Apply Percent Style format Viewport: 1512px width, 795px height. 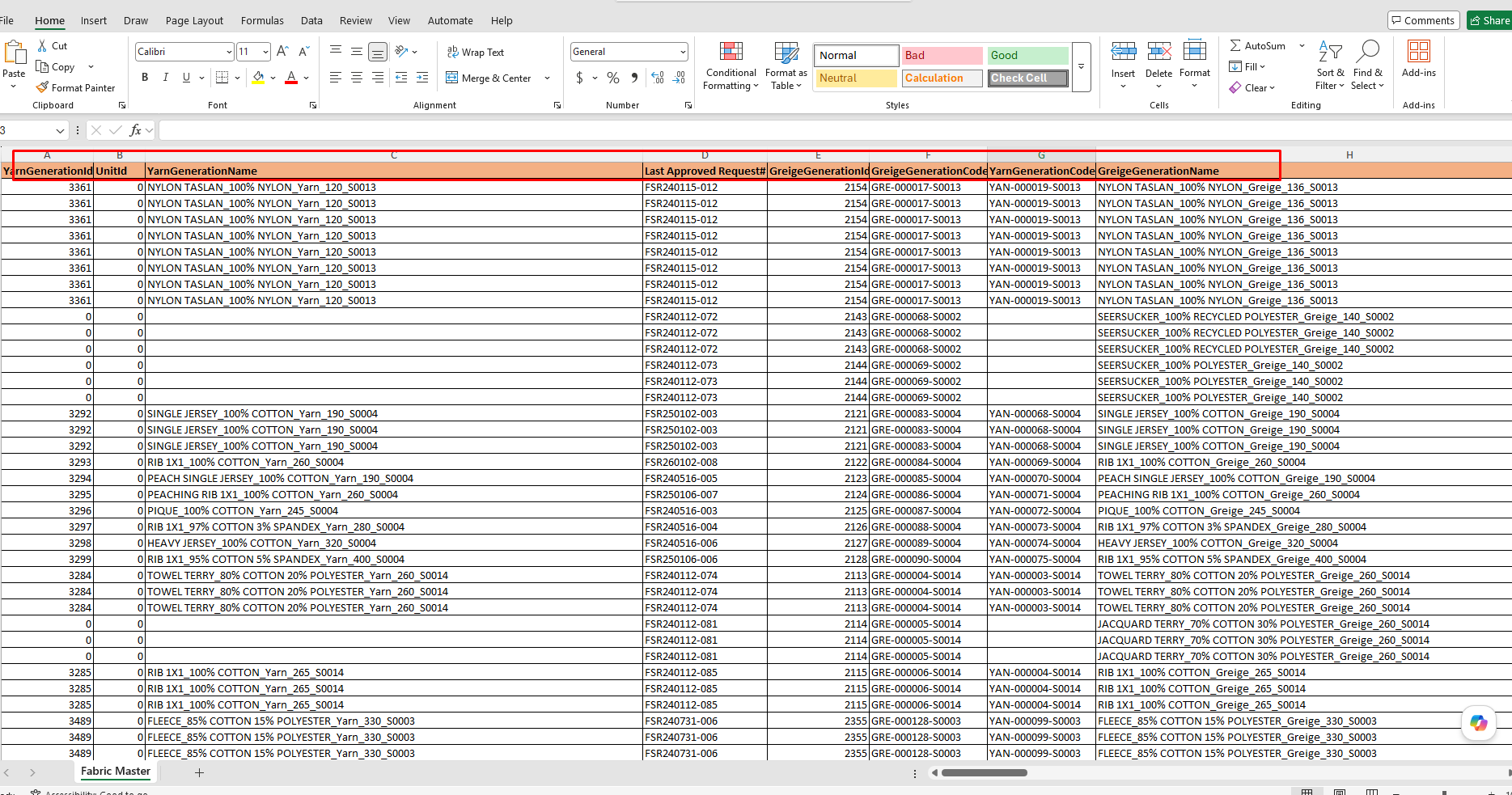click(613, 78)
